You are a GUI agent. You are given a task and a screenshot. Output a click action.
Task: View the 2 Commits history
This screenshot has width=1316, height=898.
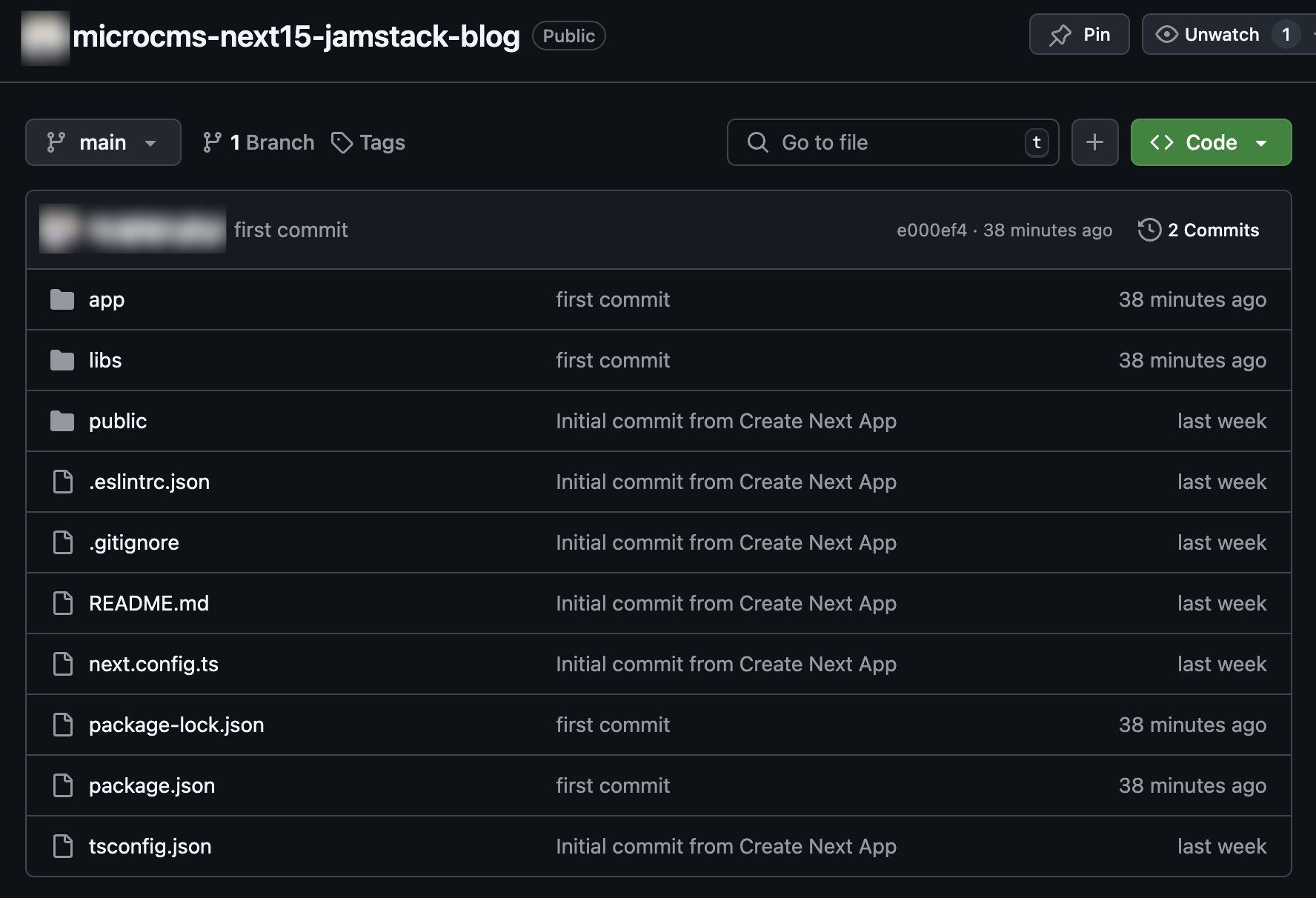(x=1212, y=230)
